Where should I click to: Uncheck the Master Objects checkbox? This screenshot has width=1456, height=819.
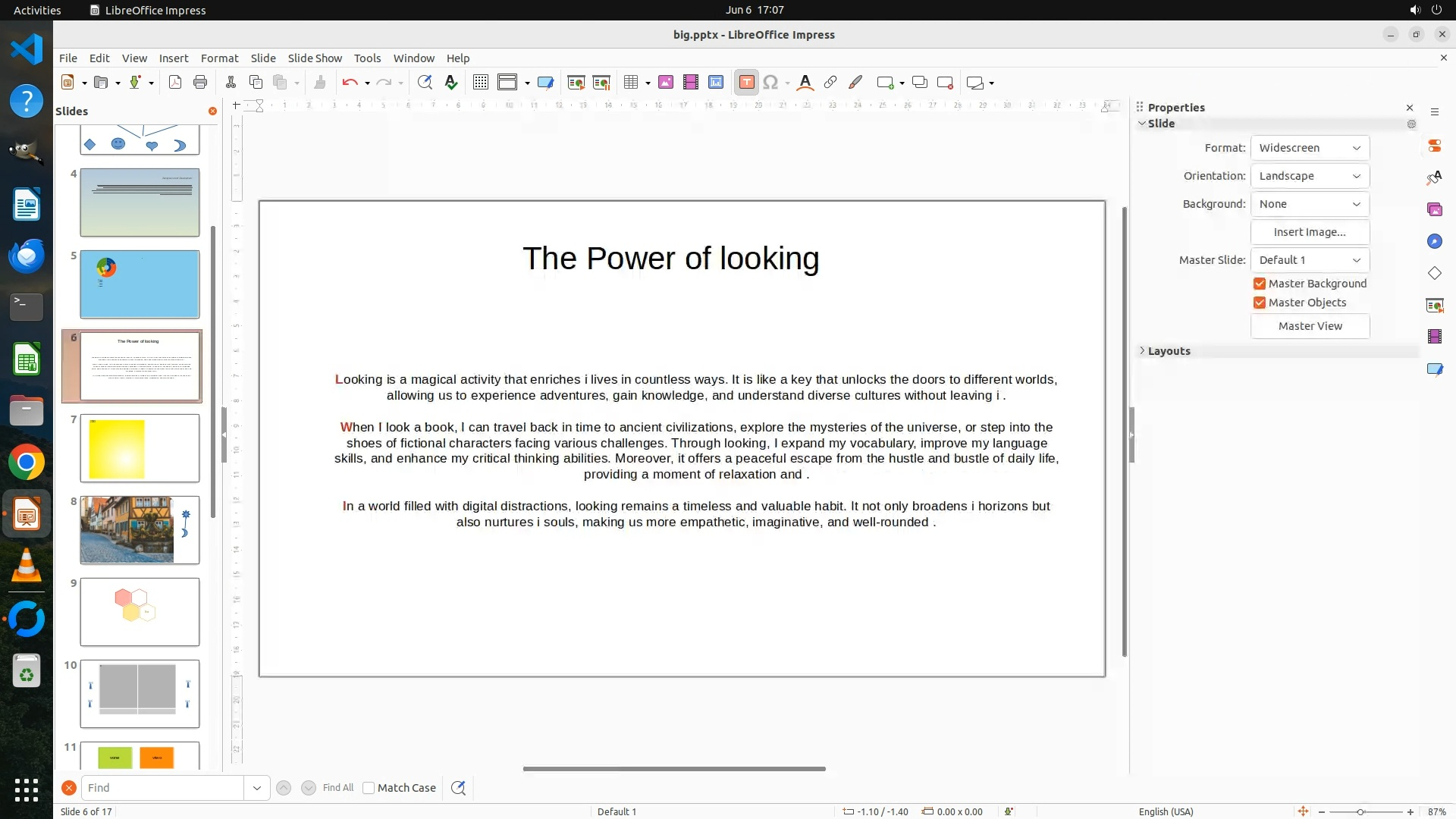1260,303
